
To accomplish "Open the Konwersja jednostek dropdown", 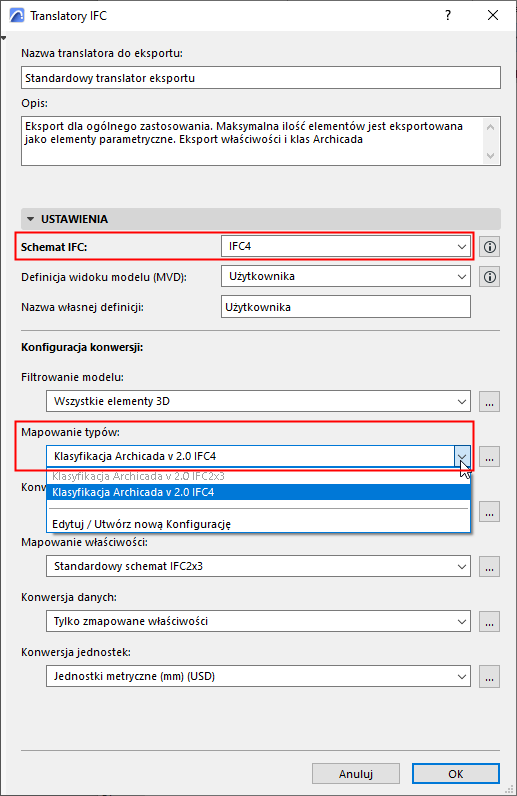I will 258,676.
